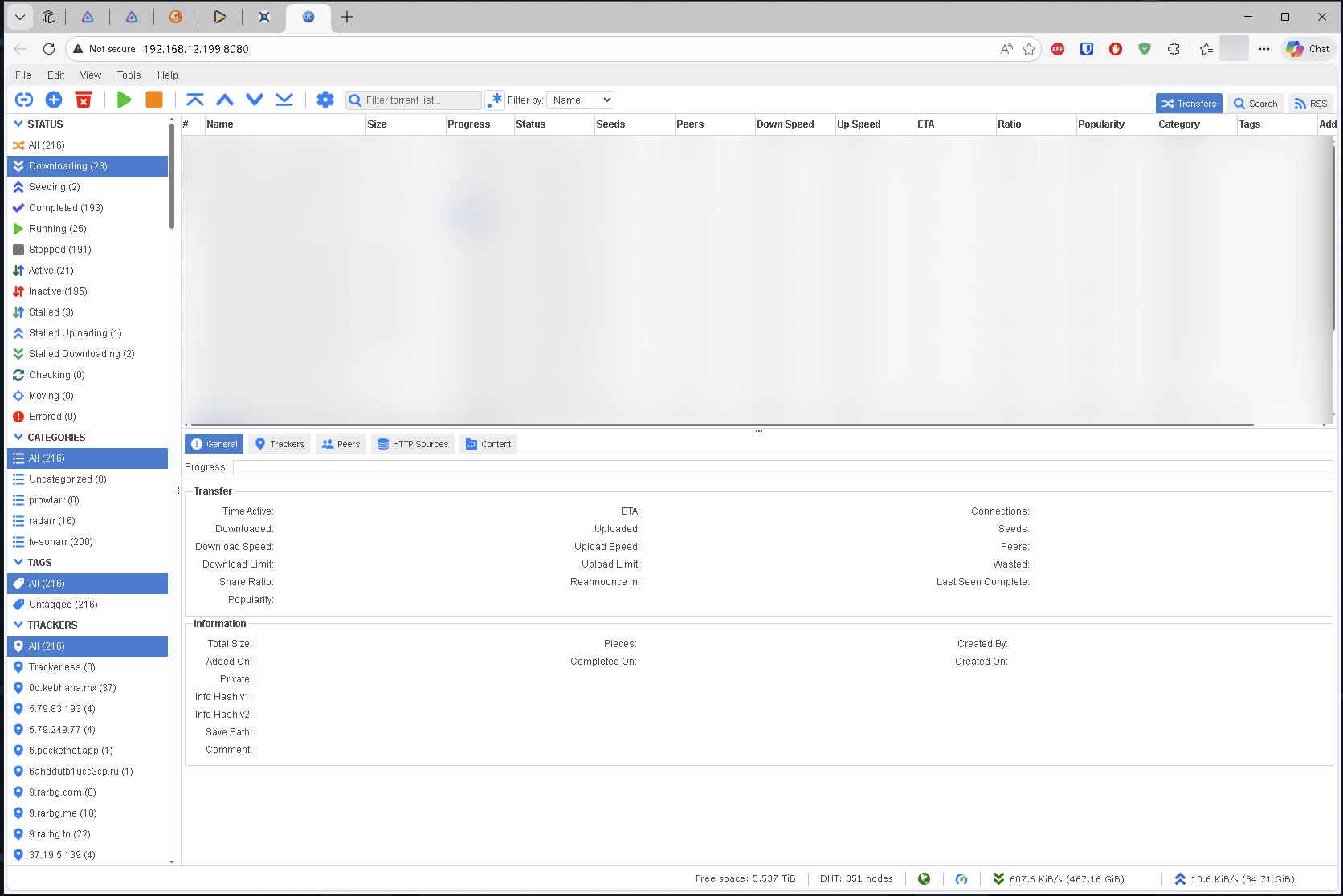Move torrent to bottom of queue
The image size is (1343, 896).
pos(284,100)
